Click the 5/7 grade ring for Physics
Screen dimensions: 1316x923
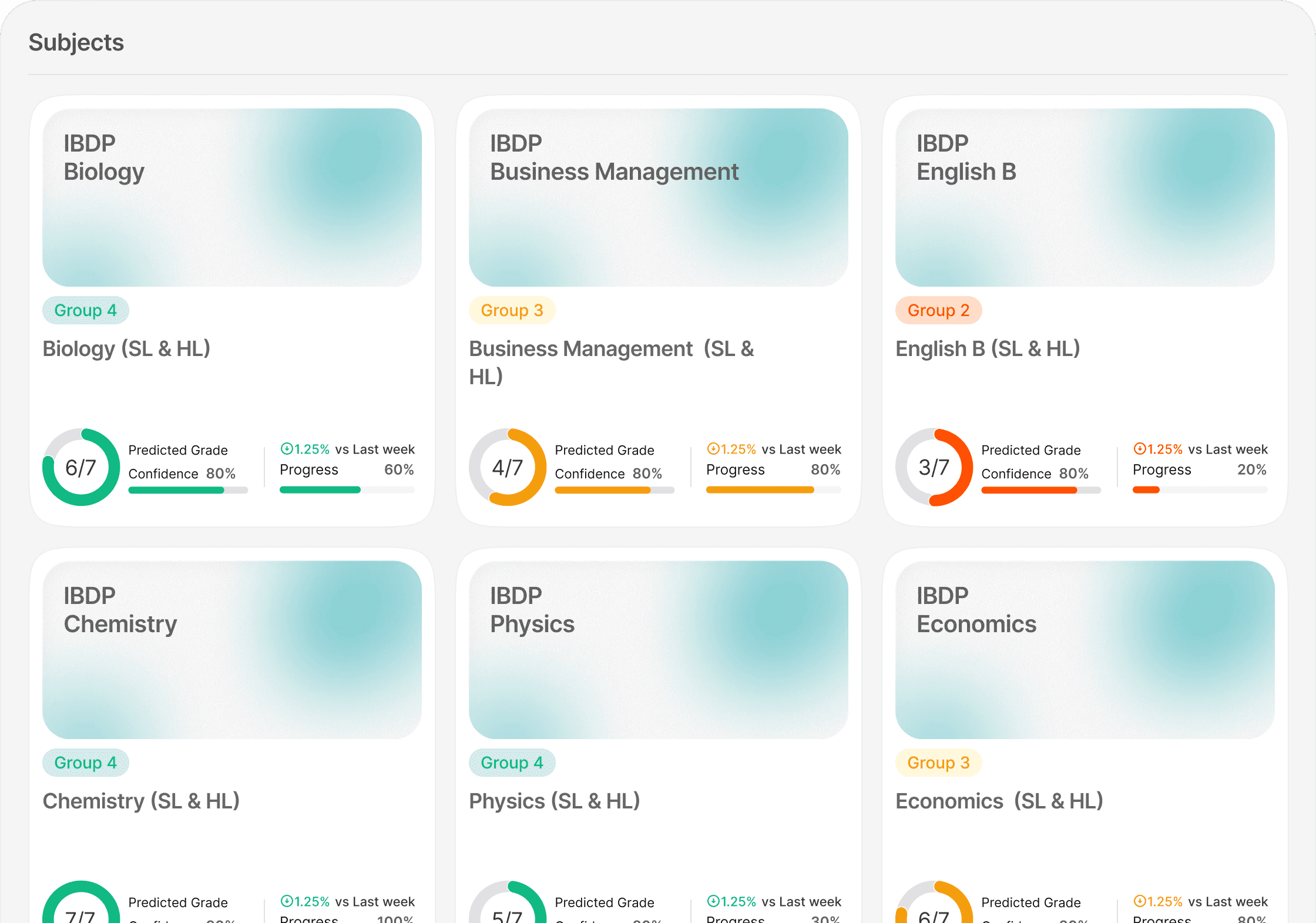click(508, 902)
